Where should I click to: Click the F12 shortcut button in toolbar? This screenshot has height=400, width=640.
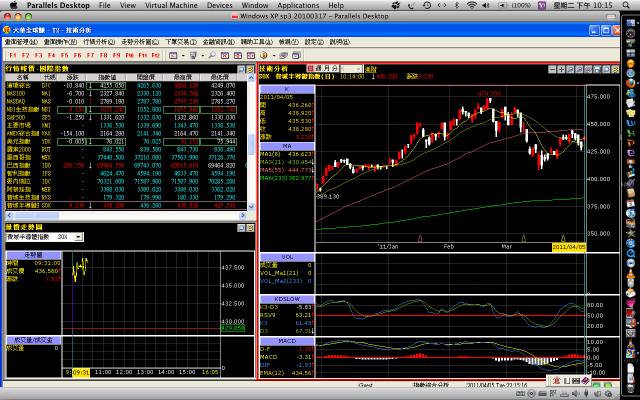[156, 55]
